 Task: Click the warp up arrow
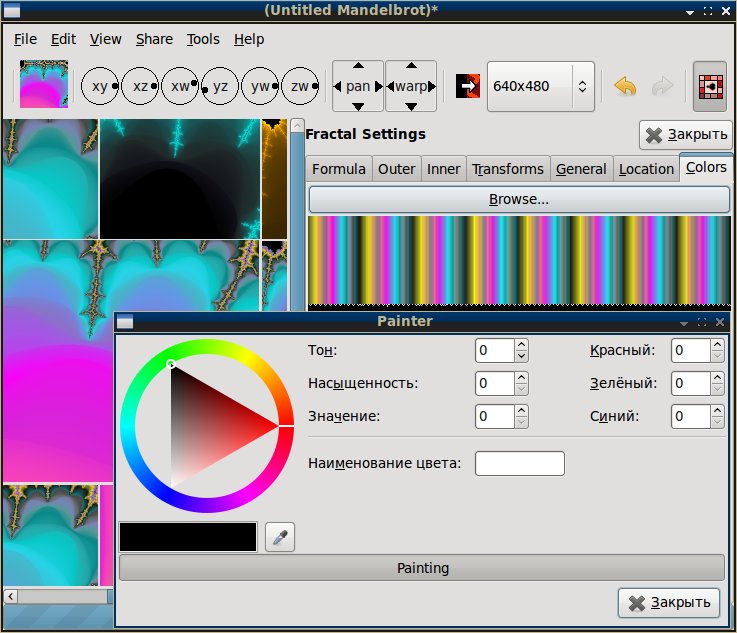tap(411, 65)
